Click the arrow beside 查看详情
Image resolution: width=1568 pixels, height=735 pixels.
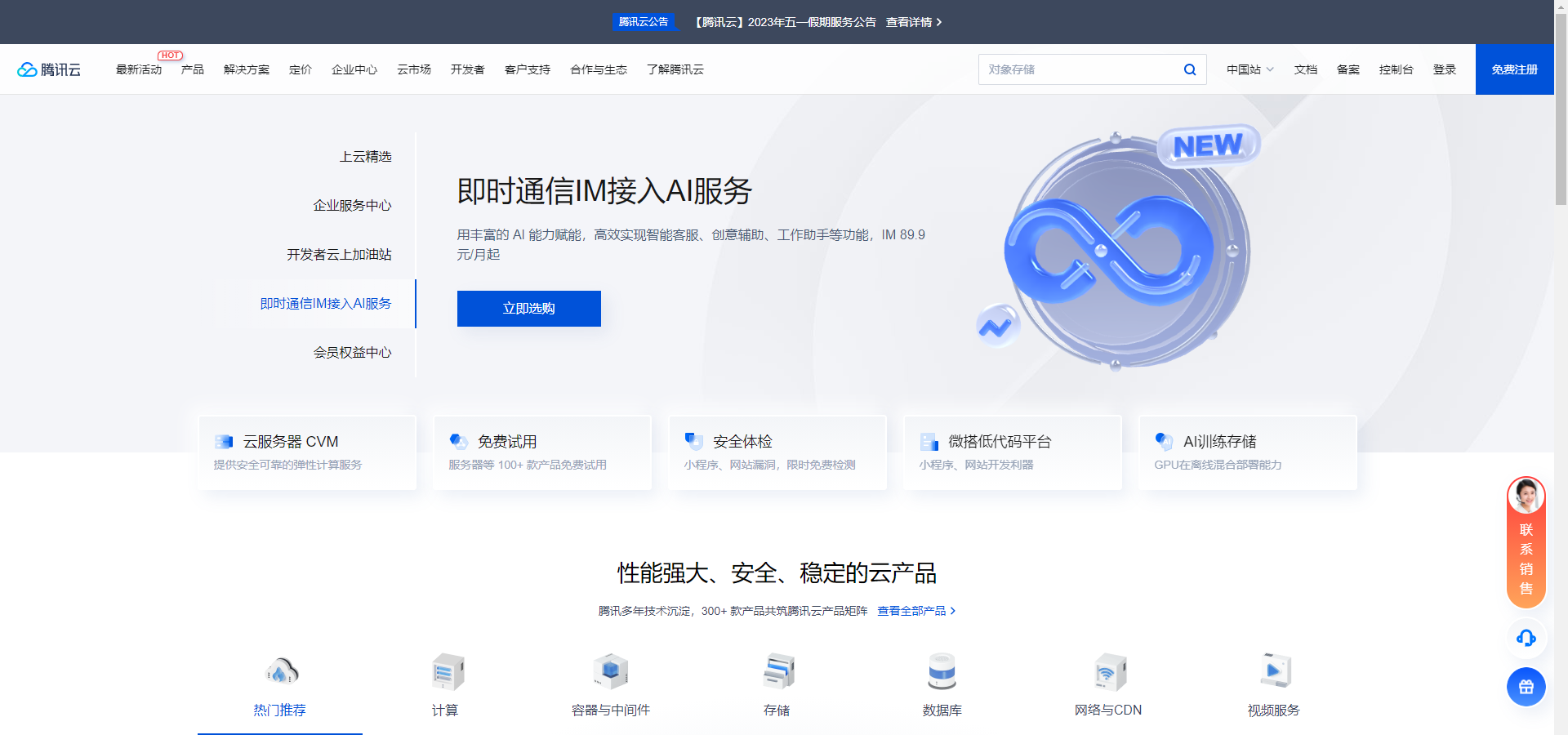(x=939, y=22)
